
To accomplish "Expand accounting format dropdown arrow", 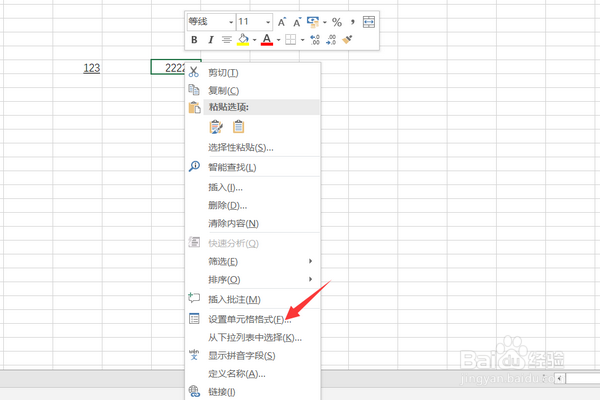I will coord(324,22).
